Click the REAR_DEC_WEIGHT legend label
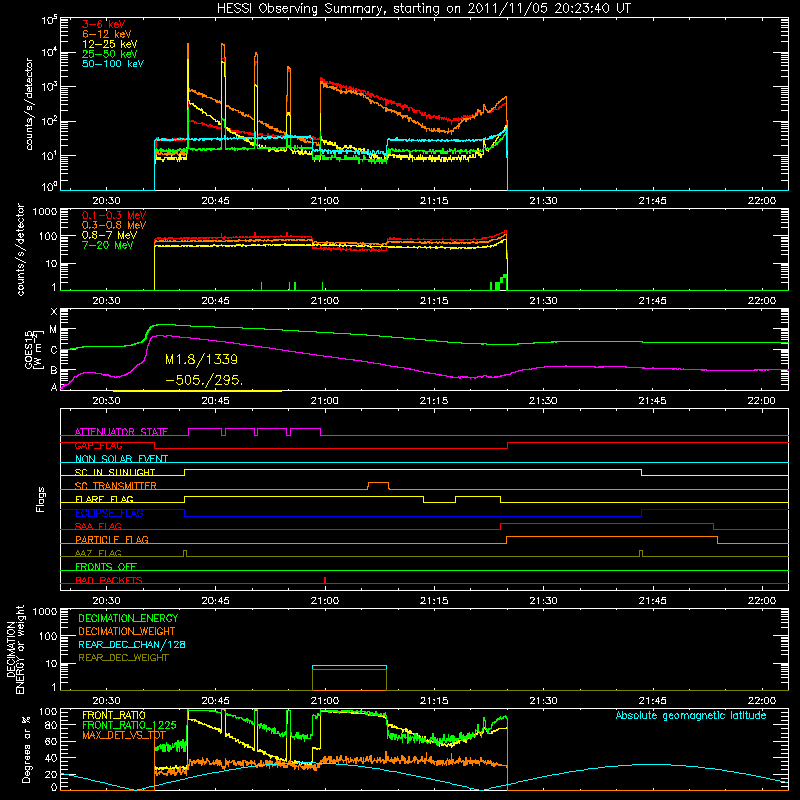Image resolution: width=800 pixels, height=800 pixels. 123,658
